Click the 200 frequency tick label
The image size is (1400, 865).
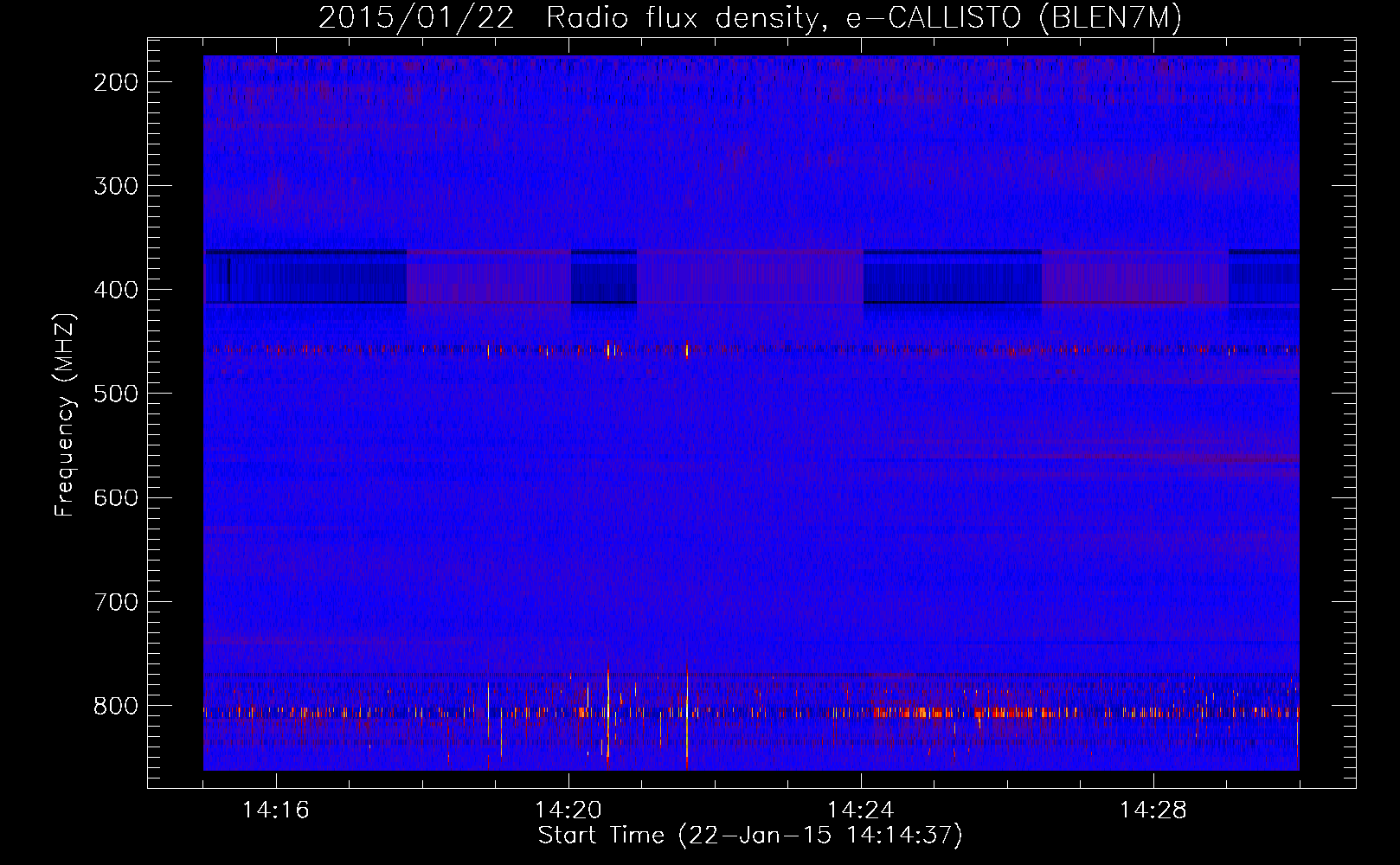pos(115,82)
